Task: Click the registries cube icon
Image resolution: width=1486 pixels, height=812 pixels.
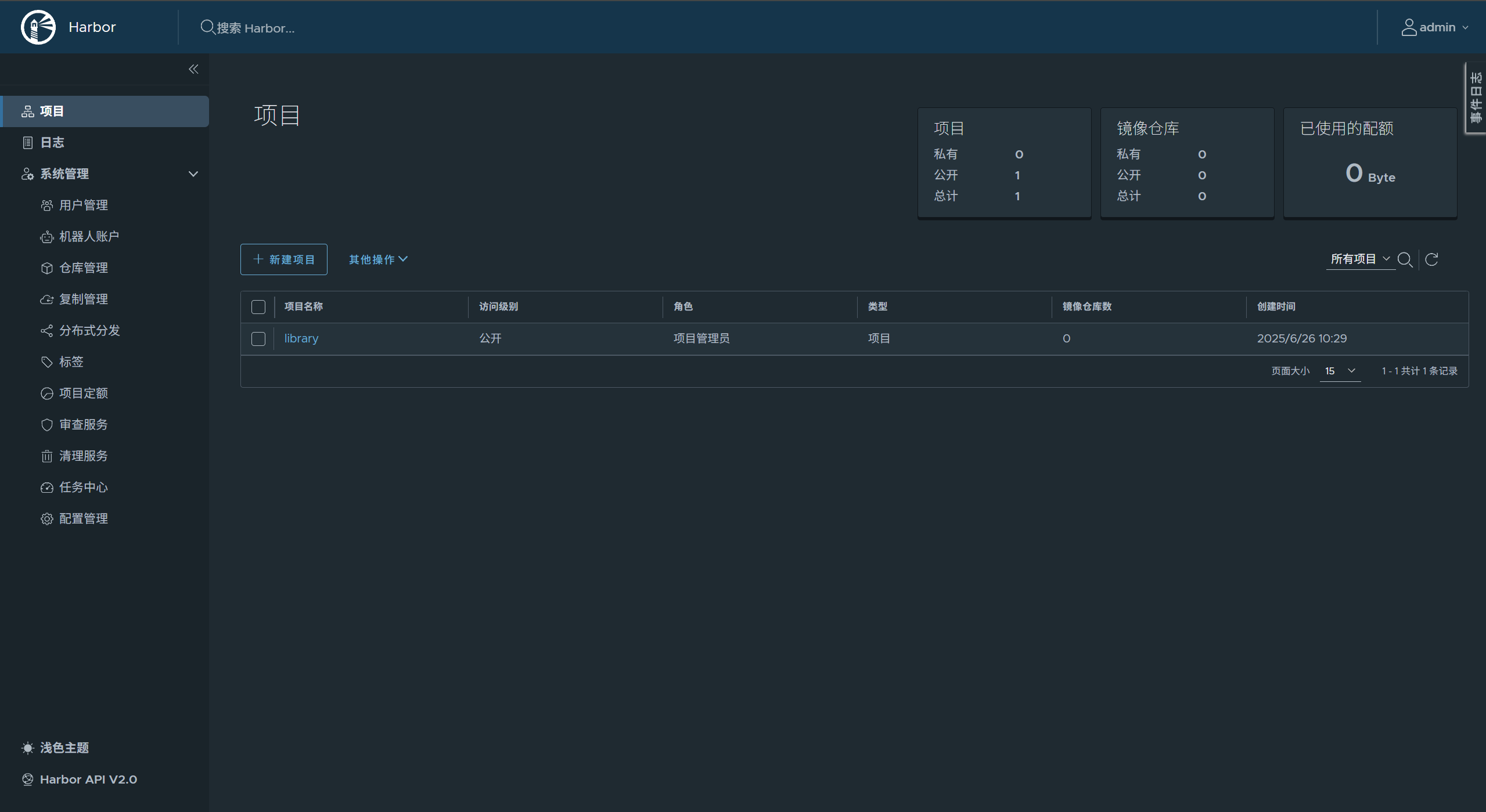Action: [x=47, y=268]
